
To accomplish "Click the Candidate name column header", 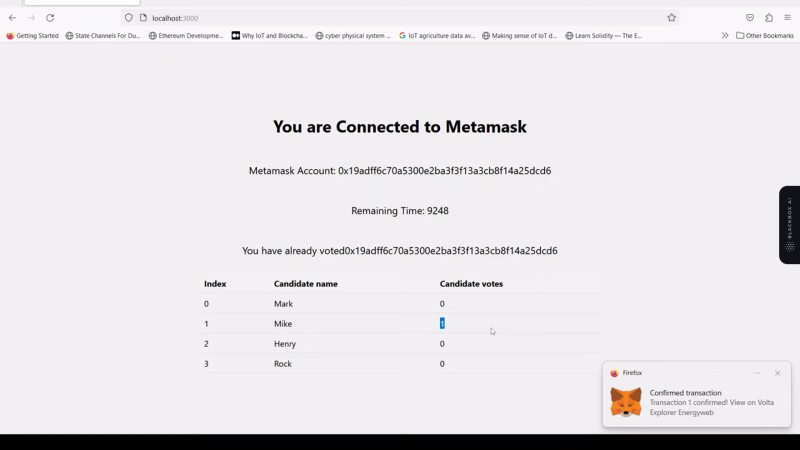I will (306, 284).
